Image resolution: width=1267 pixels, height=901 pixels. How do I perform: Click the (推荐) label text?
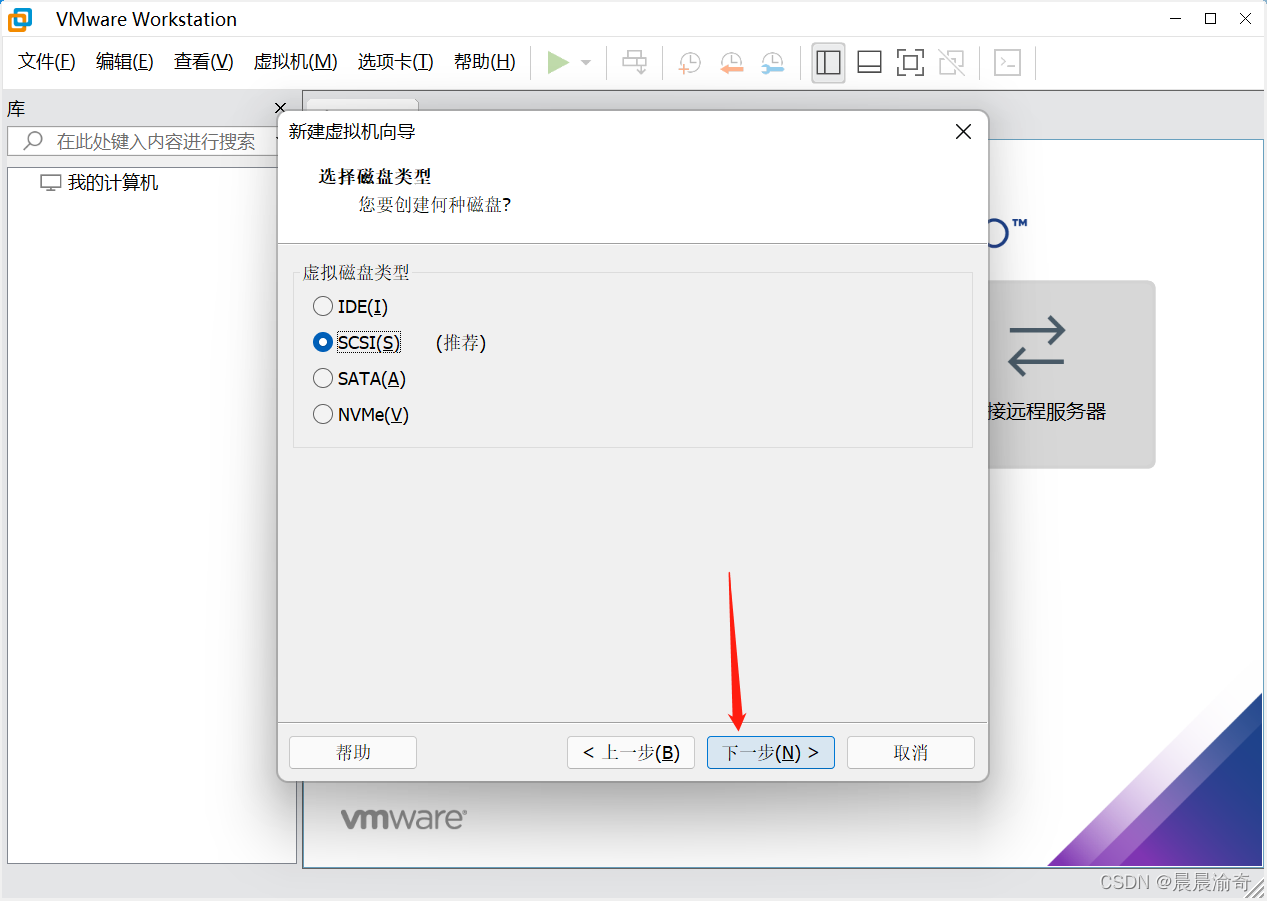click(x=461, y=343)
